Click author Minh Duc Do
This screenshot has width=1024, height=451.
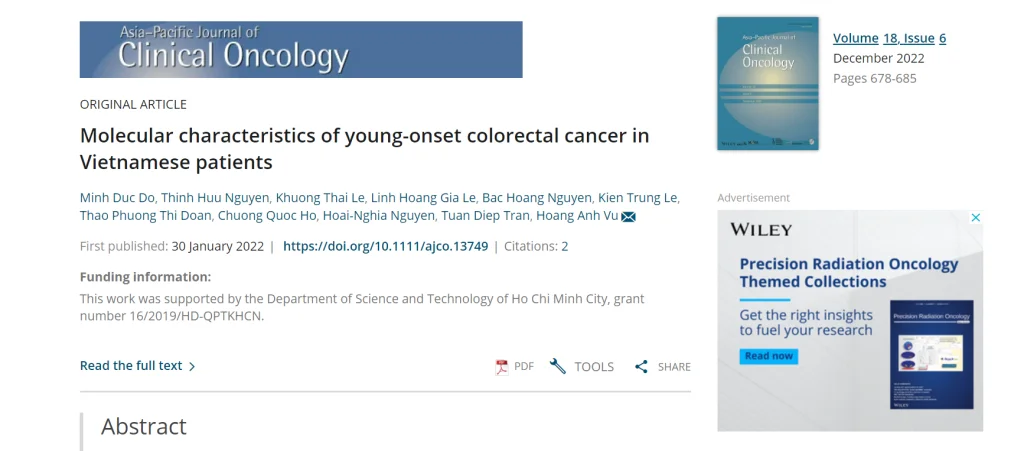coord(116,198)
